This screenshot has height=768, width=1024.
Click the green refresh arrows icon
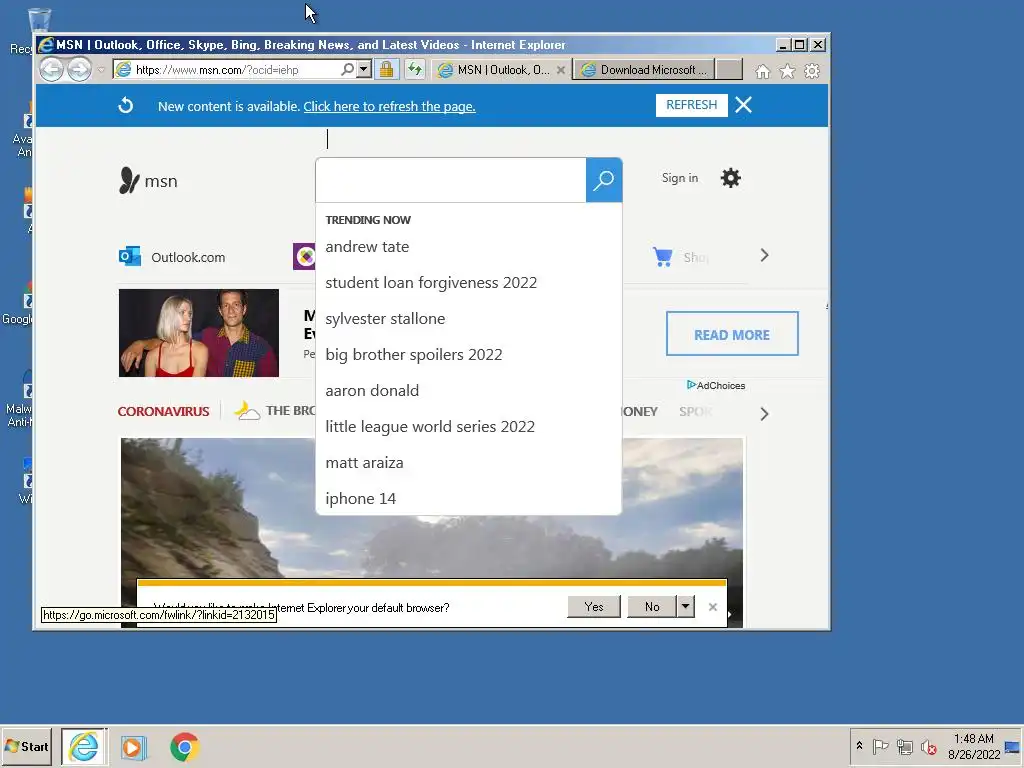[x=415, y=69]
